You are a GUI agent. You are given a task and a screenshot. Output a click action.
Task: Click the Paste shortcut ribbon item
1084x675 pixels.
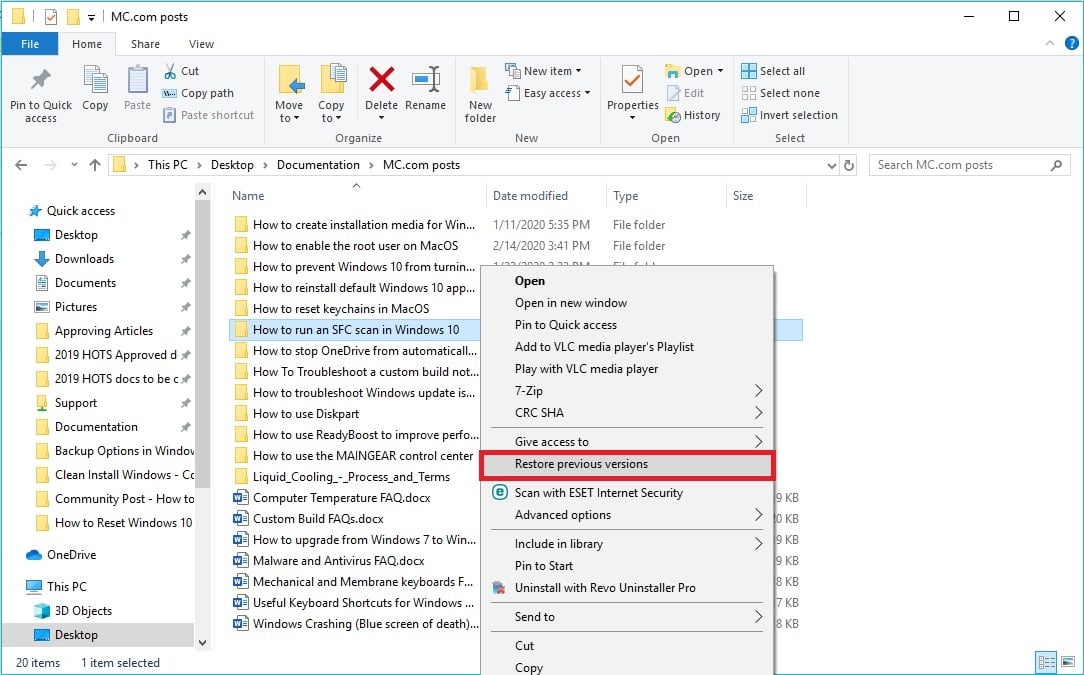tap(208, 115)
